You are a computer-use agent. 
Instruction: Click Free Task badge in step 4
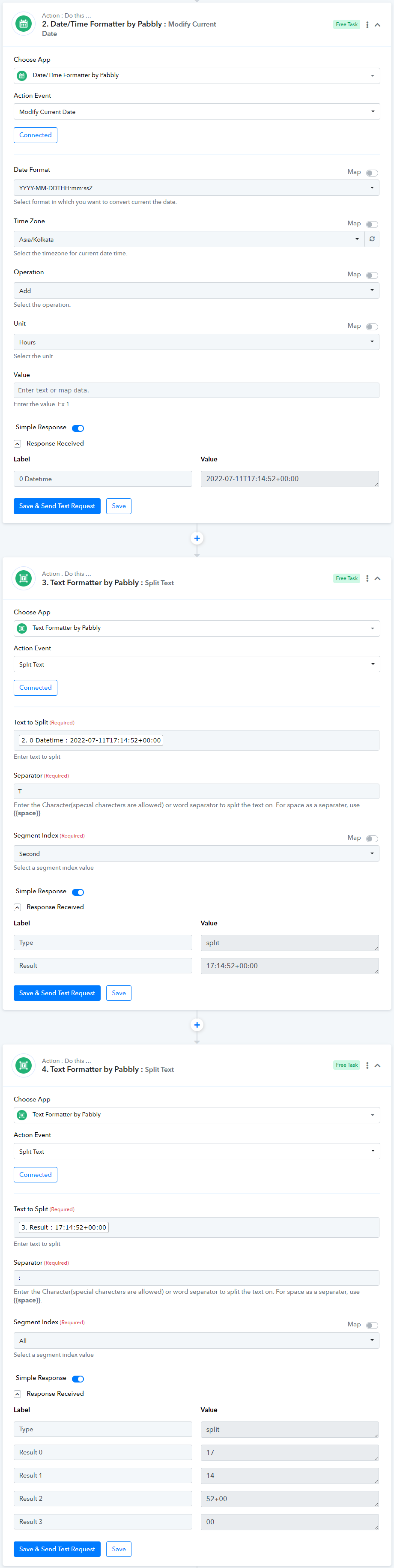coord(346,1065)
